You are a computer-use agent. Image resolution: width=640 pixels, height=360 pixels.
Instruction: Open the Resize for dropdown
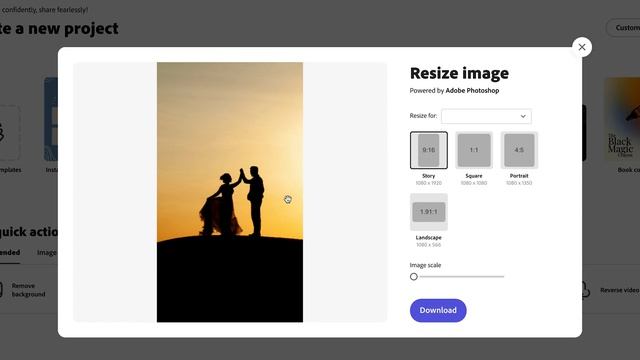[x=486, y=116]
